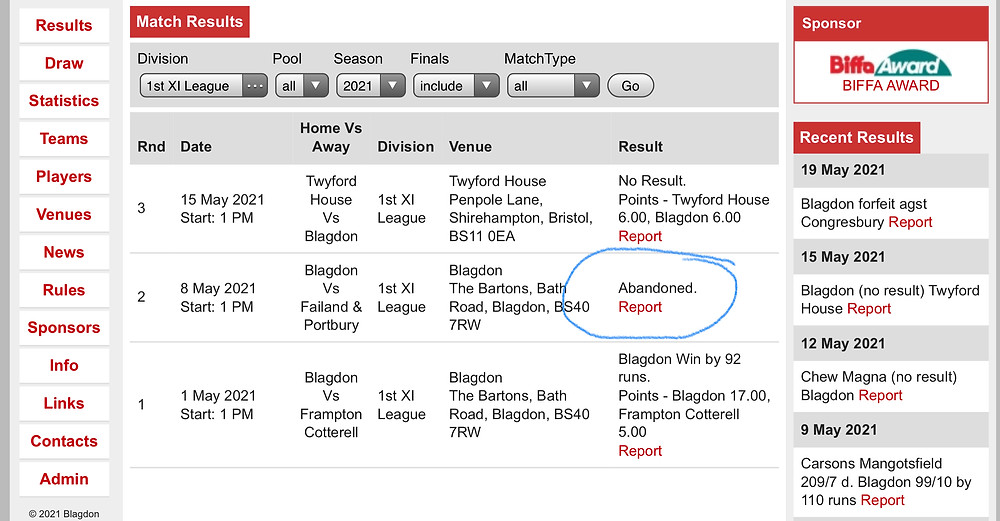Open Carsons Mangotsfield result Report link
The width and height of the screenshot is (1000, 521).
[x=882, y=500]
